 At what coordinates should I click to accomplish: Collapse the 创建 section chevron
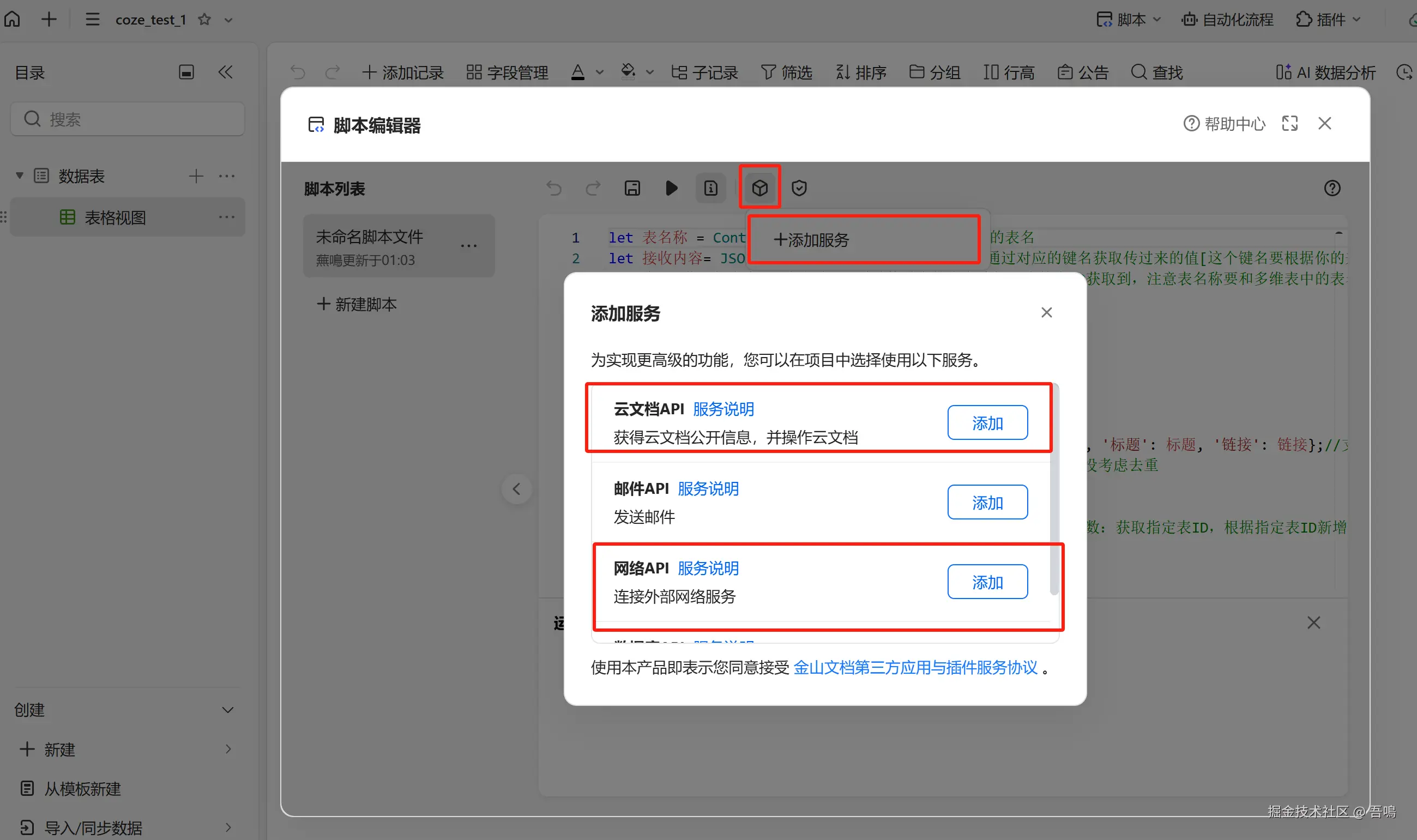(227, 710)
